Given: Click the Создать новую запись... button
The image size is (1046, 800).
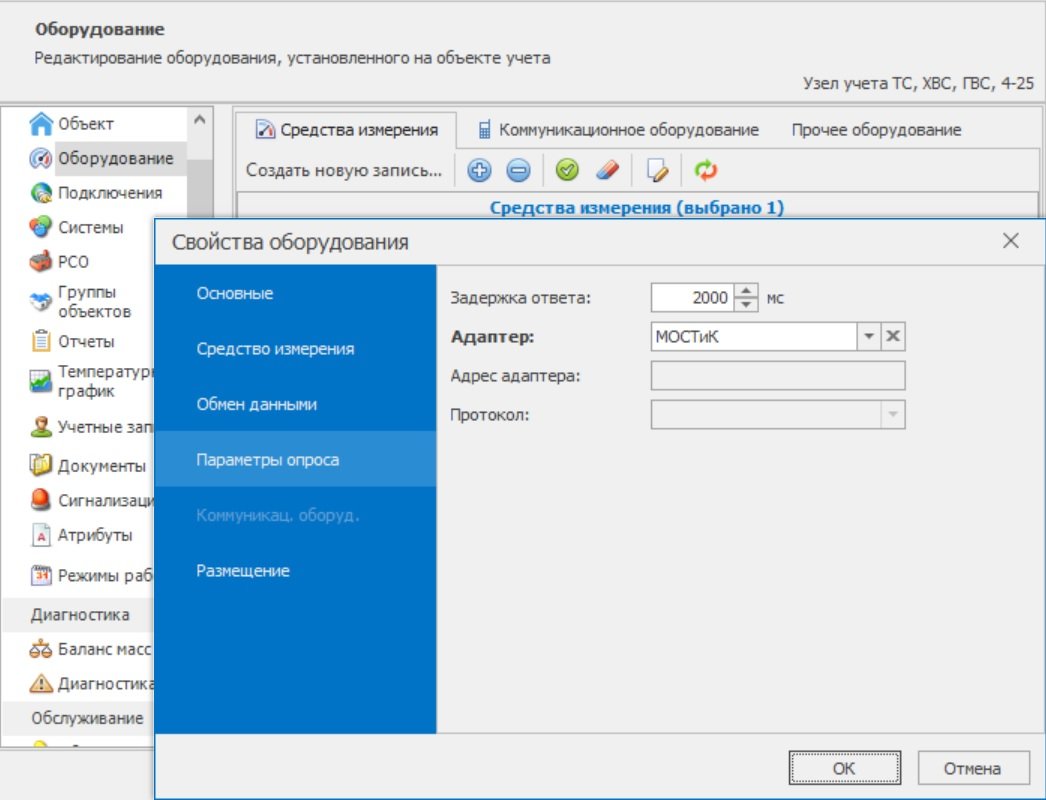Looking at the screenshot, I should (344, 171).
